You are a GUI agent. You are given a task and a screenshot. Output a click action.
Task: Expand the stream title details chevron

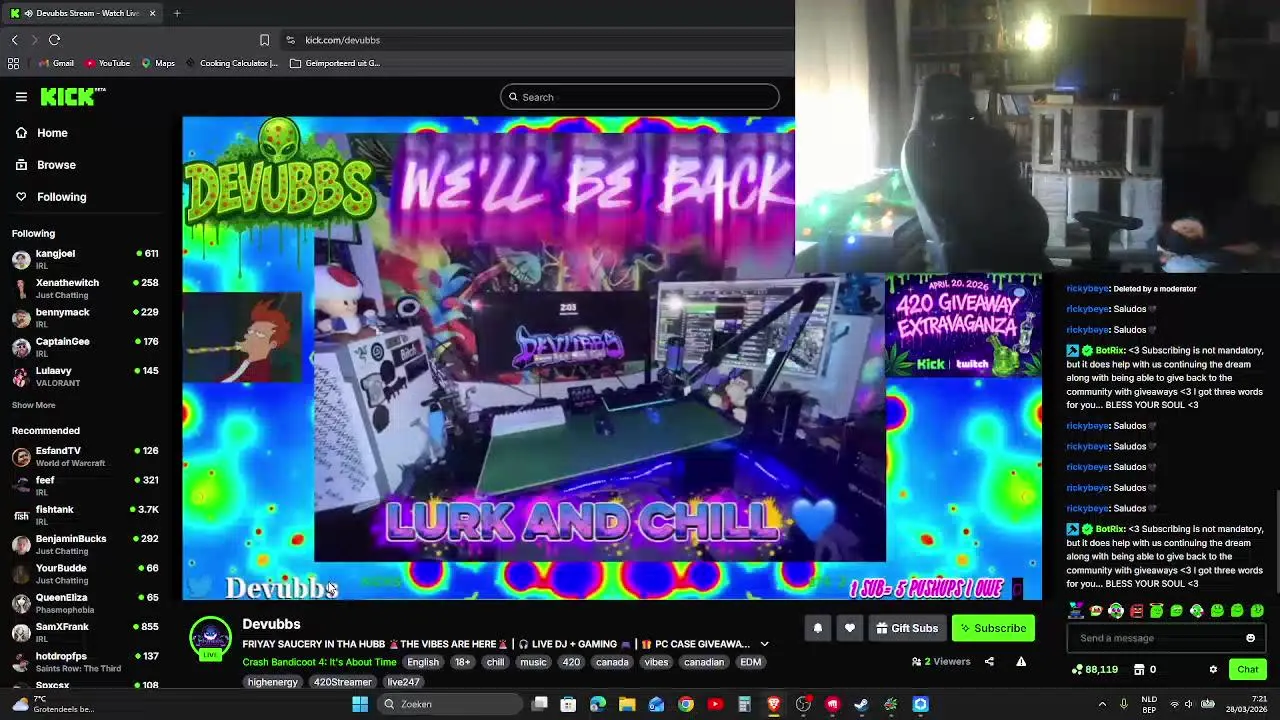pyautogui.click(x=764, y=644)
